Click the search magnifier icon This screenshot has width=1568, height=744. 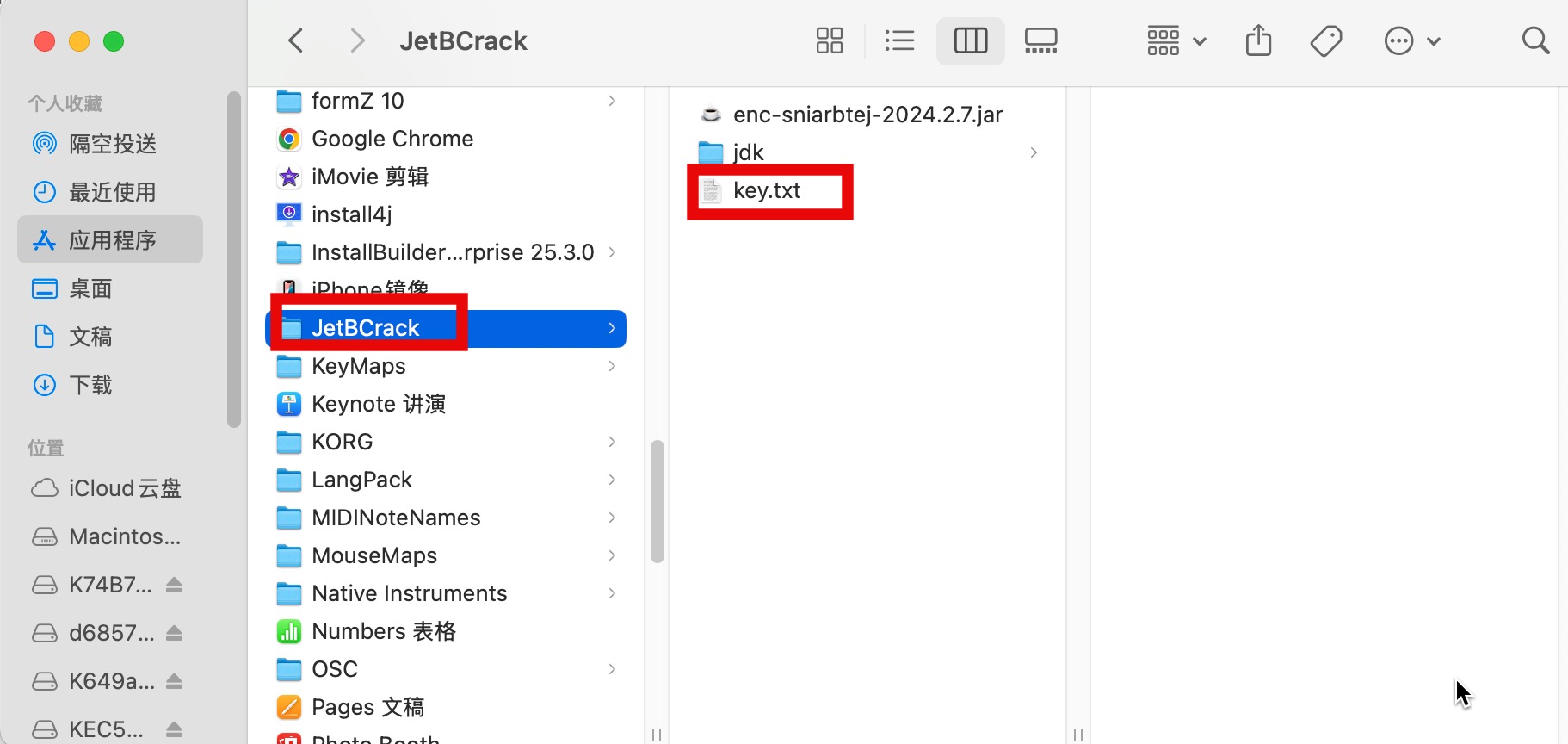point(1535,40)
